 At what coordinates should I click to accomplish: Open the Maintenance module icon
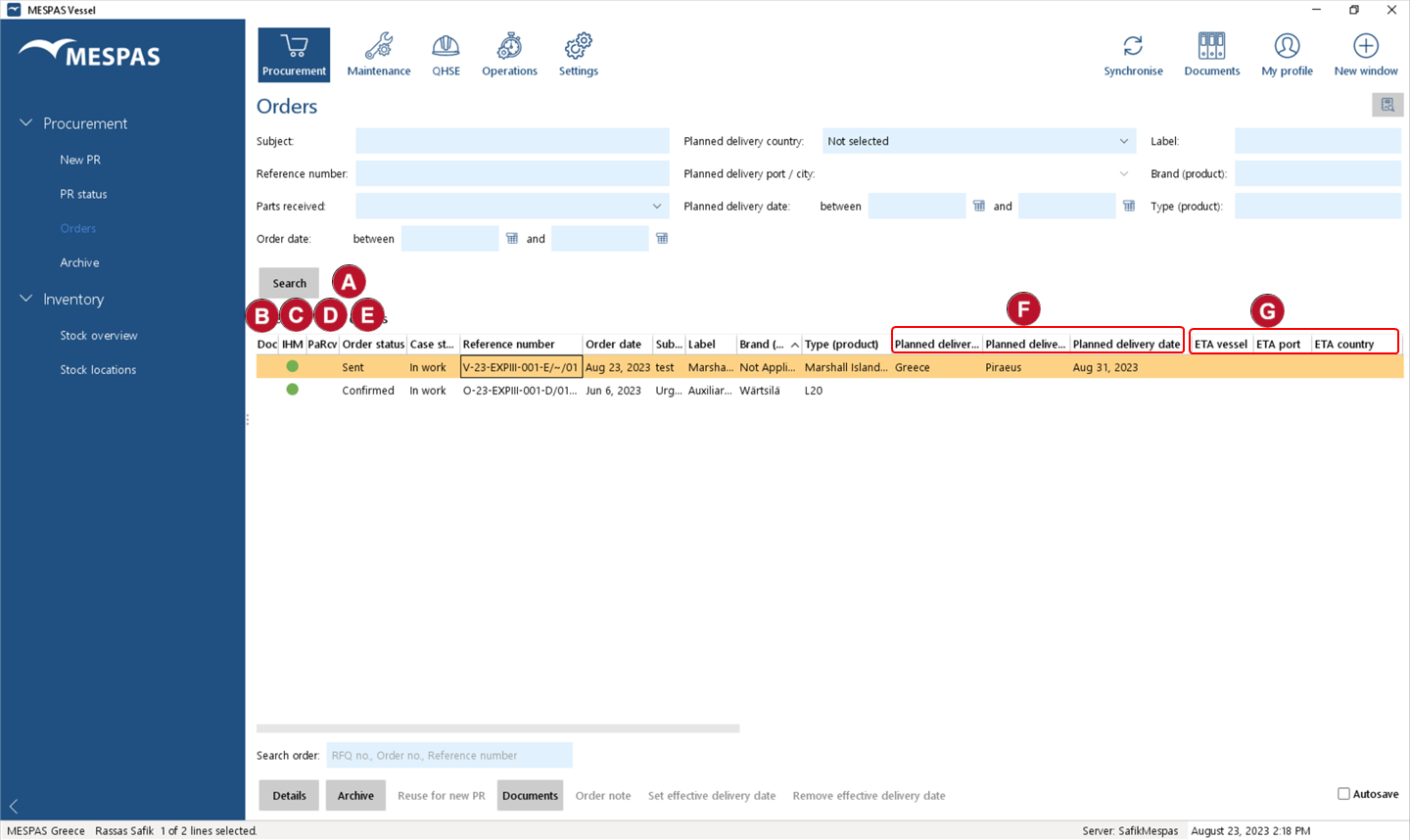(379, 46)
